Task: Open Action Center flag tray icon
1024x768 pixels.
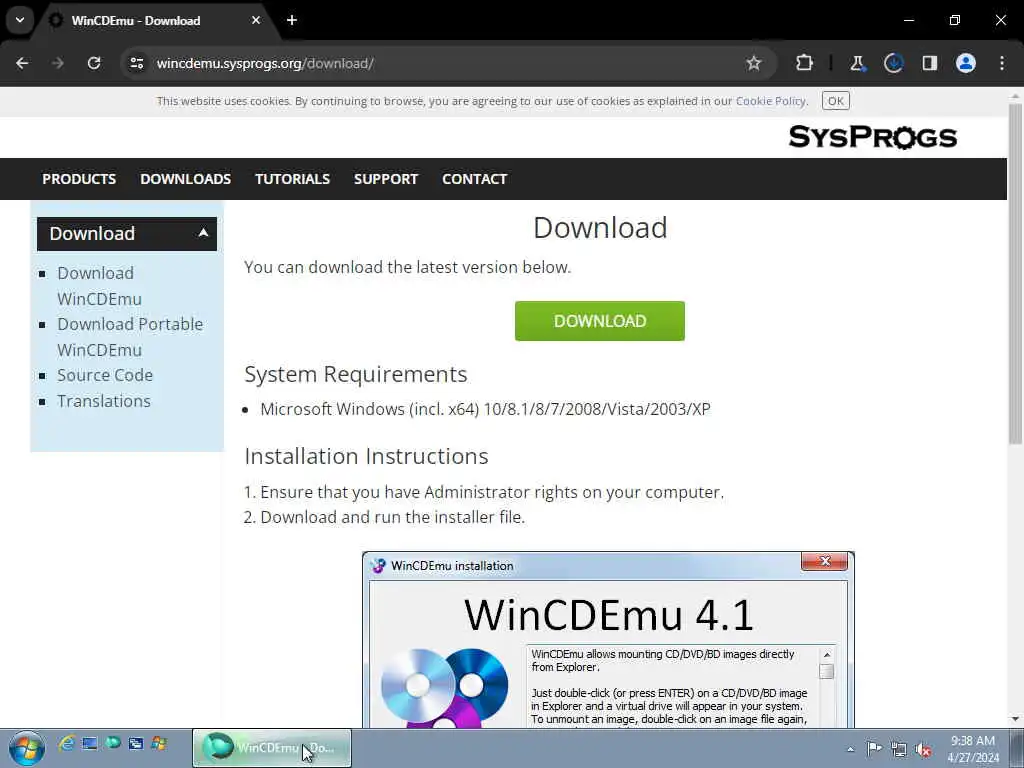Action: click(x=874, y=748)
